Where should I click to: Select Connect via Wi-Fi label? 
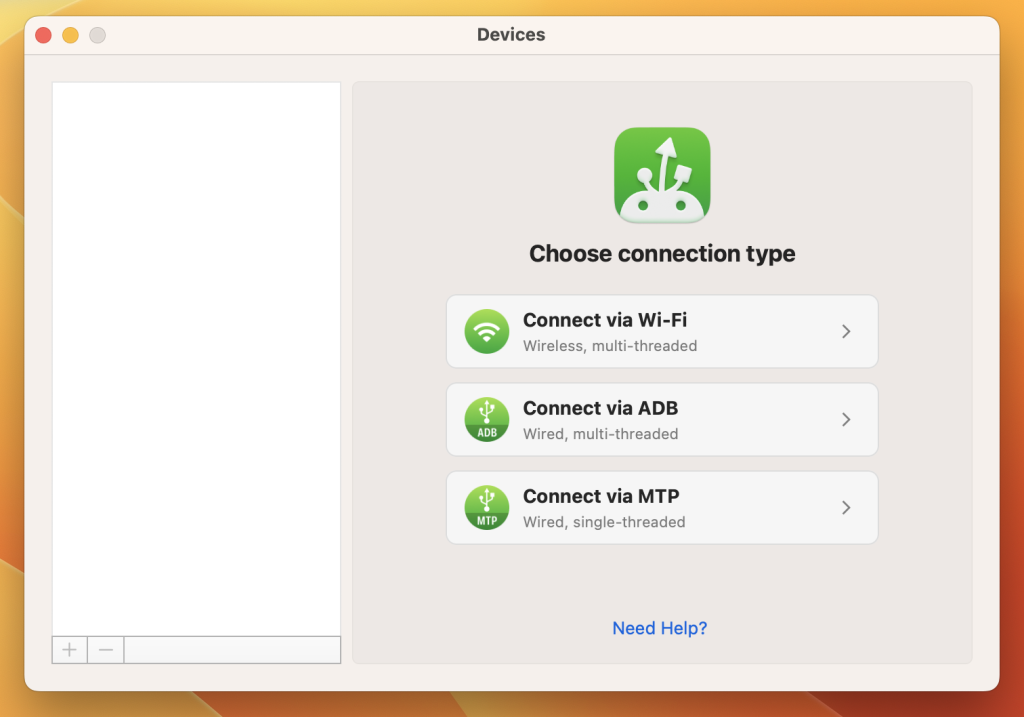coord(604,320)
